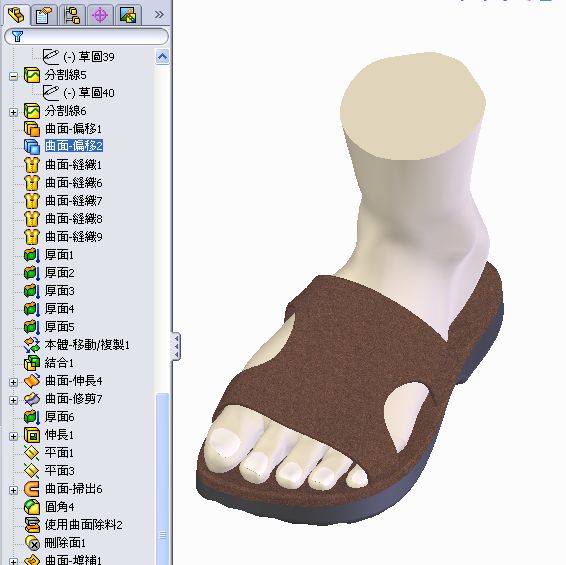
Task: Expand the 曲面-掃出6 node
Action: tap(13, 490)
